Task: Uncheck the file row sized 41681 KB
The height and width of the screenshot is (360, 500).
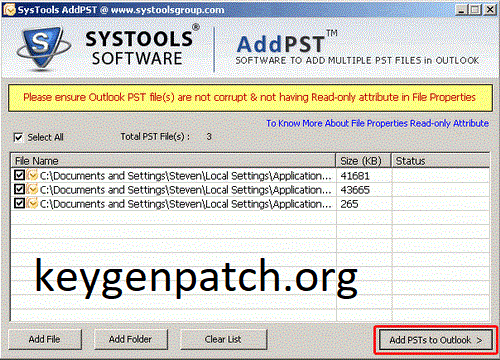Action: point(19,175)
